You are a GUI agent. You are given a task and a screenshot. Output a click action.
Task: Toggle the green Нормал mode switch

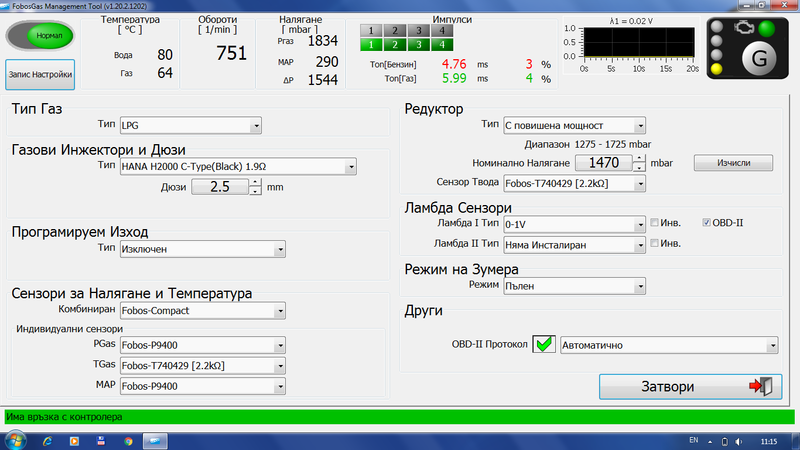pos(40,36)
